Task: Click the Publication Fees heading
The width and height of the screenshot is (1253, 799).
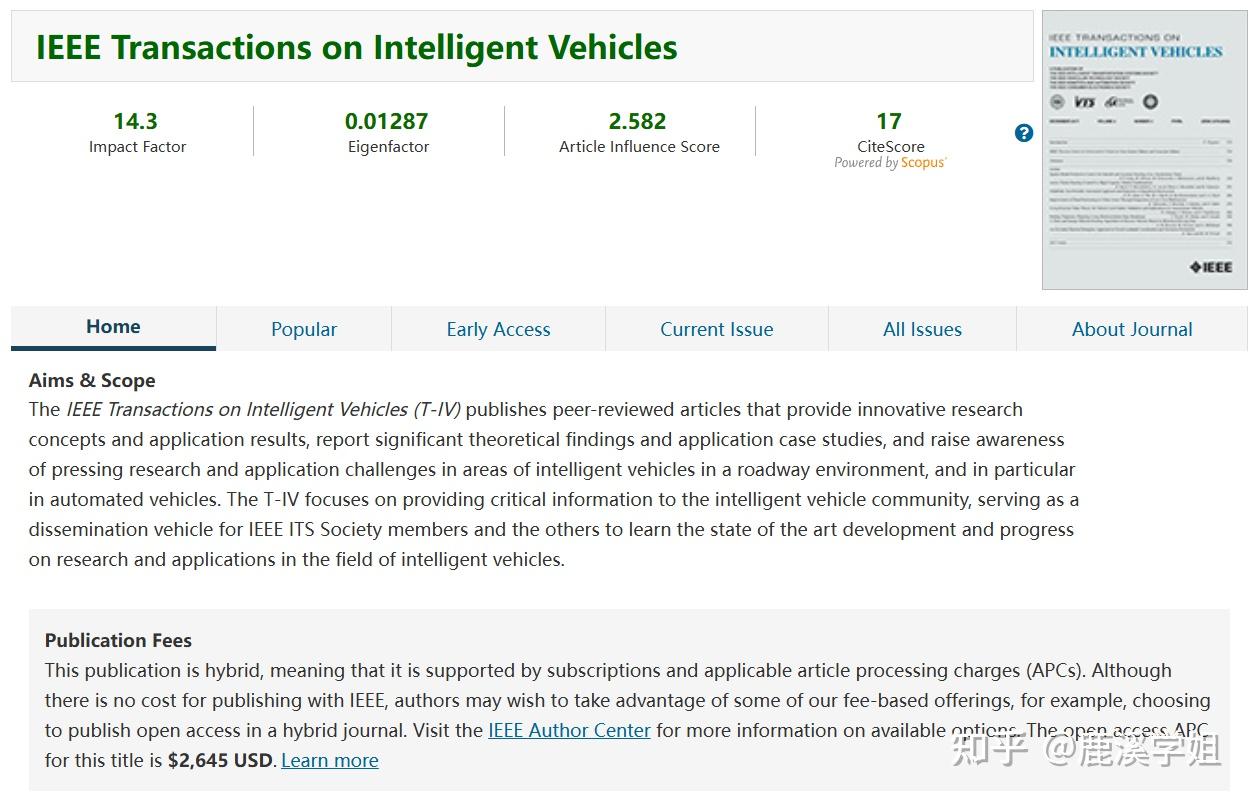Action: pos(118,641)
